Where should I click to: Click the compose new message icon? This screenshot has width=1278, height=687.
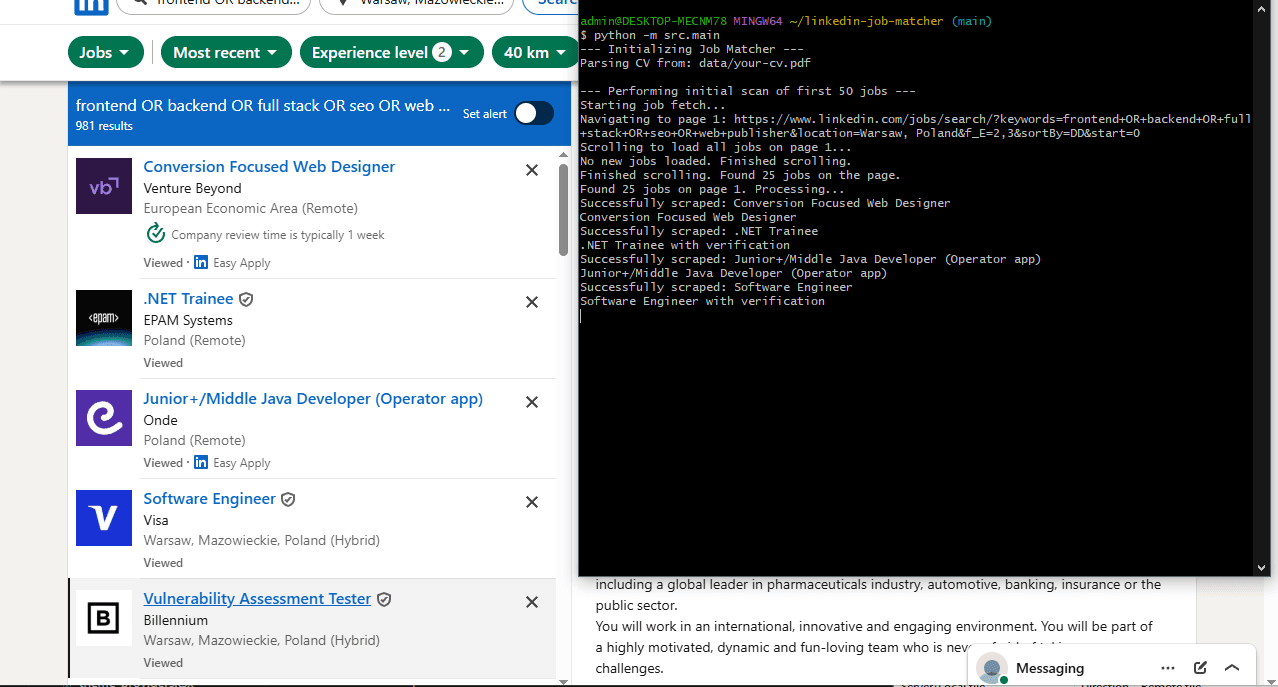(x=1200, y=668)
